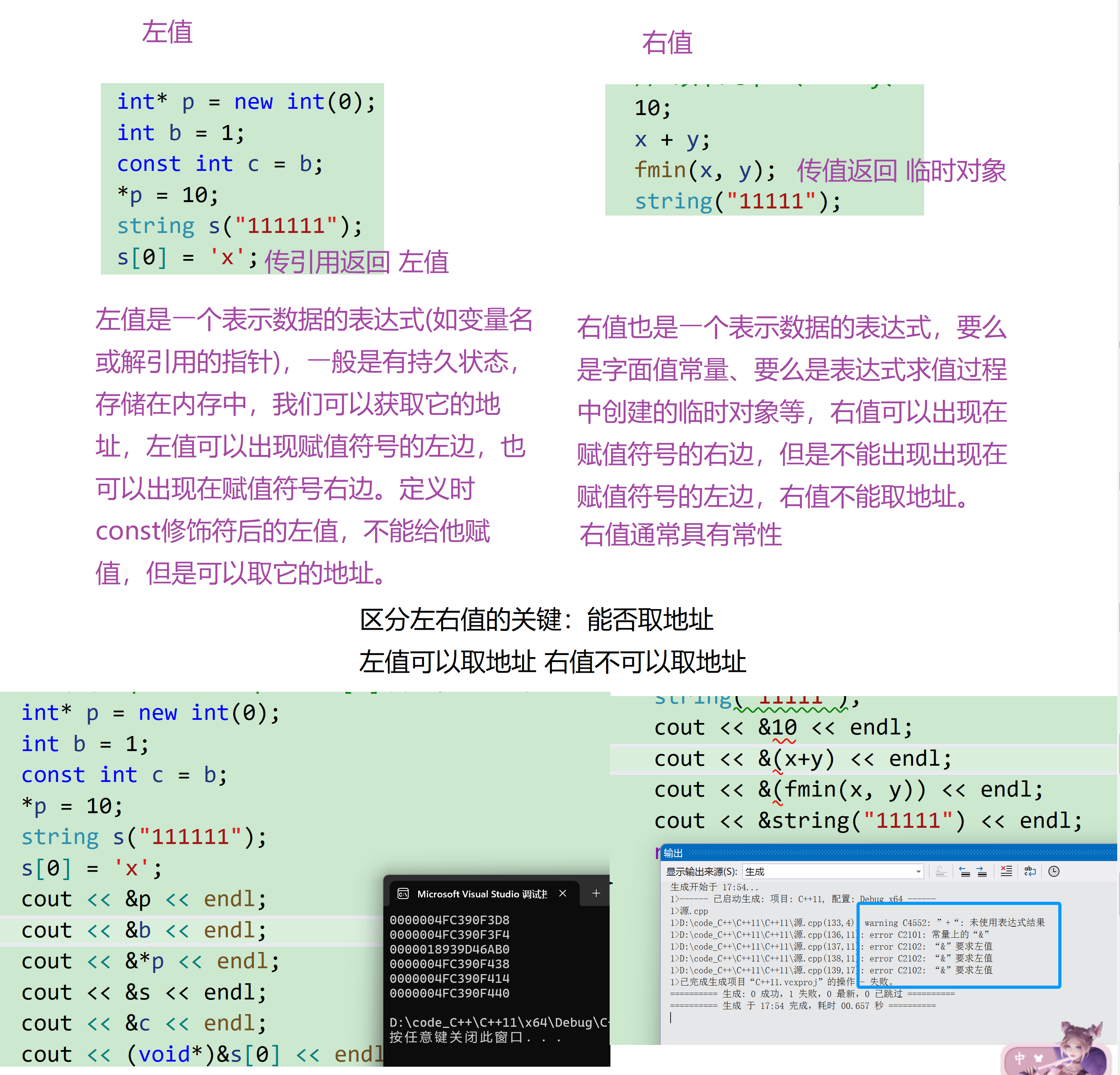This screenshot has width=1120, height=1075.
Task: Click the grayed icon left of the message arrows
Action: click(941, 872)
